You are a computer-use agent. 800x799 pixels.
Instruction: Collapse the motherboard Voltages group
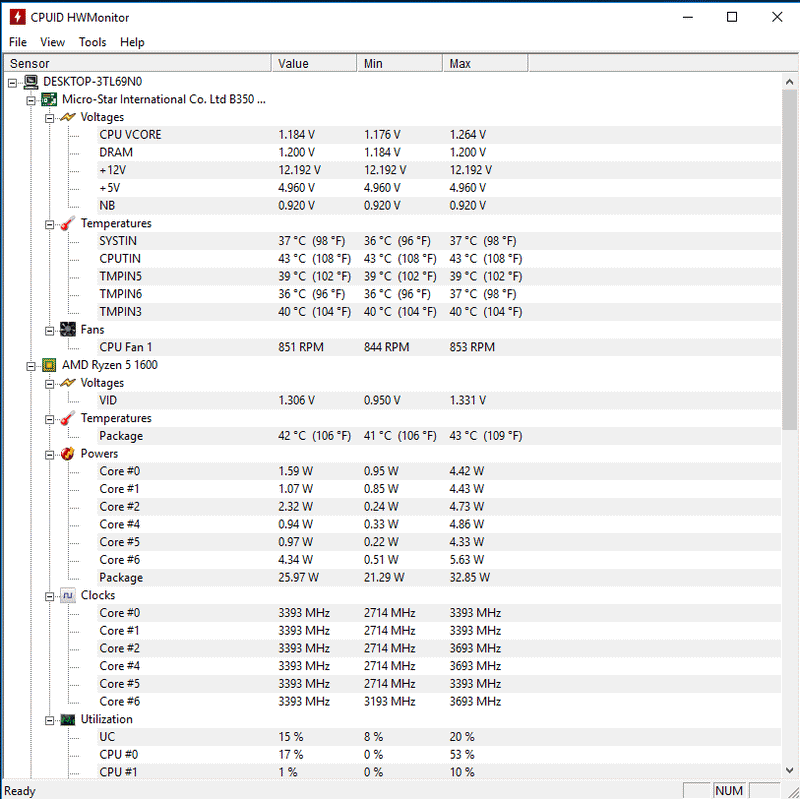[49, 118]
